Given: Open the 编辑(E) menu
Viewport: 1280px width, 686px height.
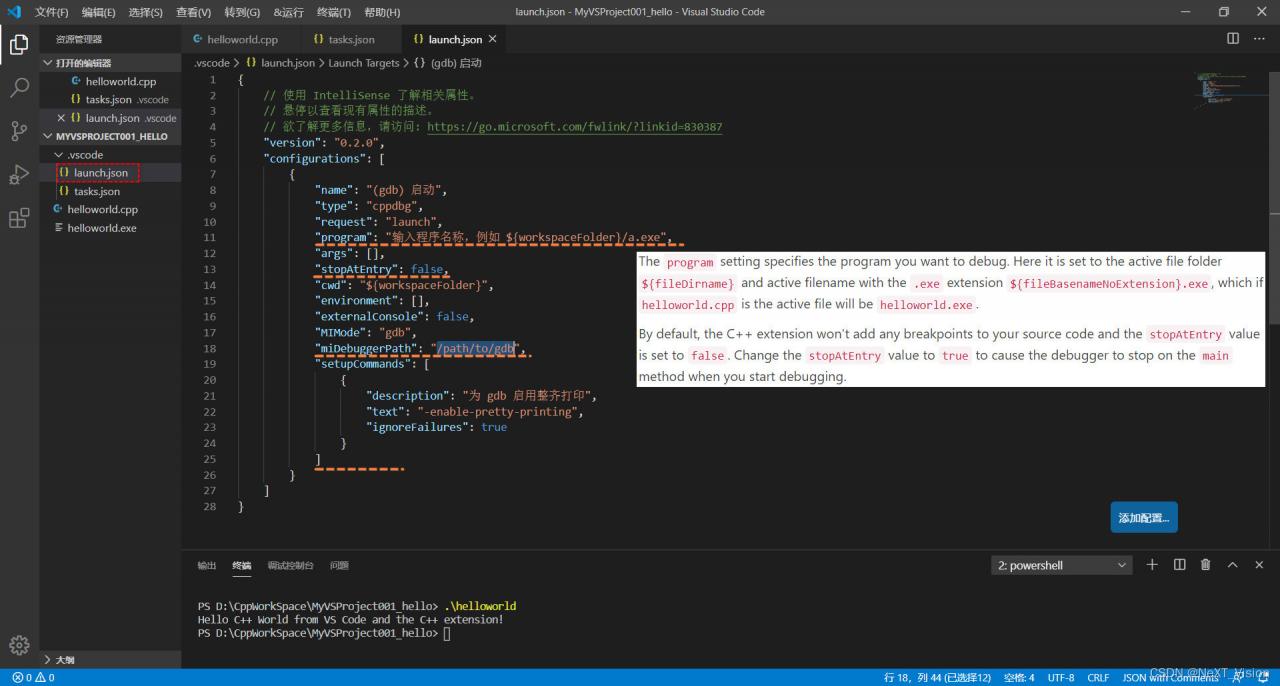Looking at the screenshot, I should point(98,12).
